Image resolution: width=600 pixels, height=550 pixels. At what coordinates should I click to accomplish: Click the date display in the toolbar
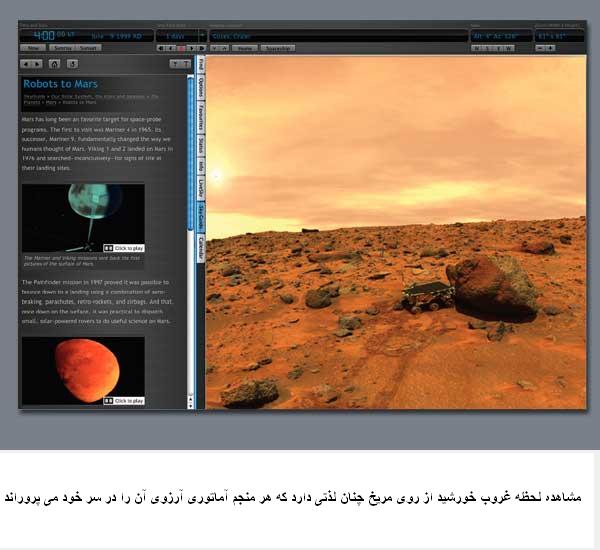click(117, 36)
